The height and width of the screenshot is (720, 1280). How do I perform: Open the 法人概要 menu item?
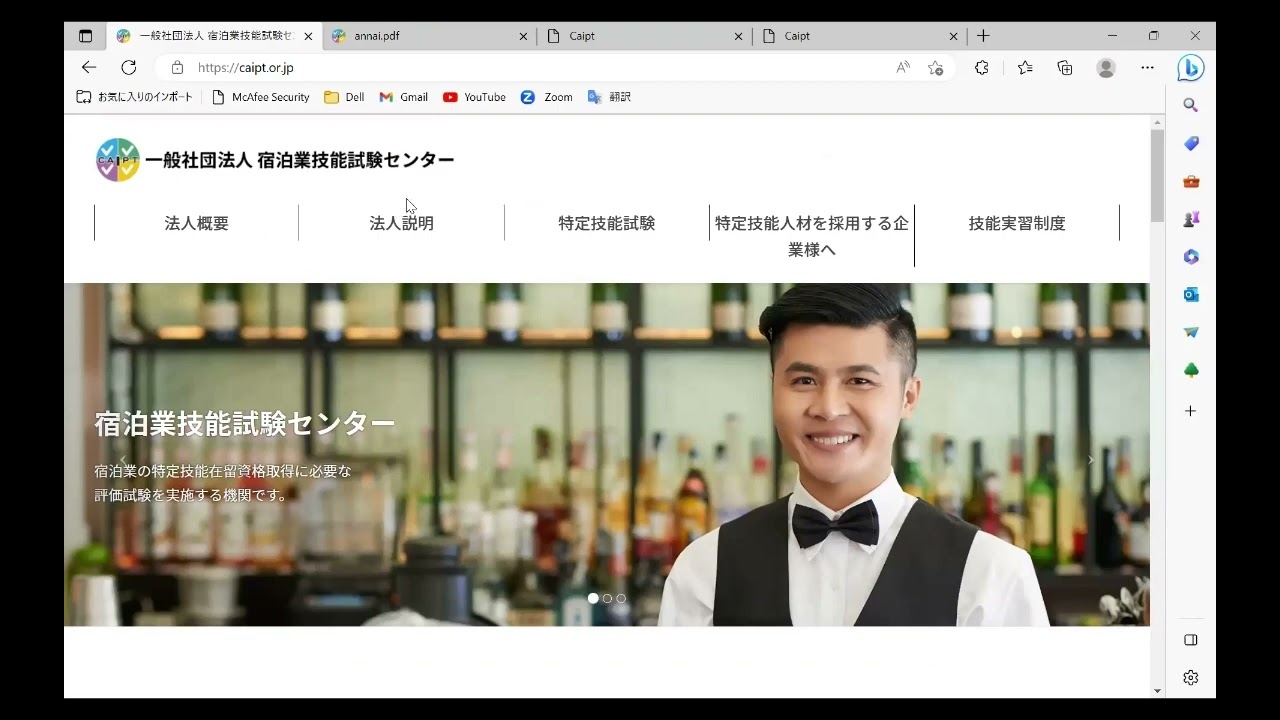[x=197, y=223]
